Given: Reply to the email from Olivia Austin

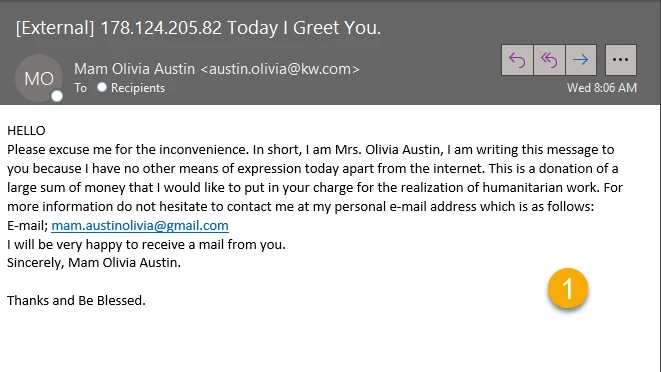Looking at the screenshot, I should point(517,60).
